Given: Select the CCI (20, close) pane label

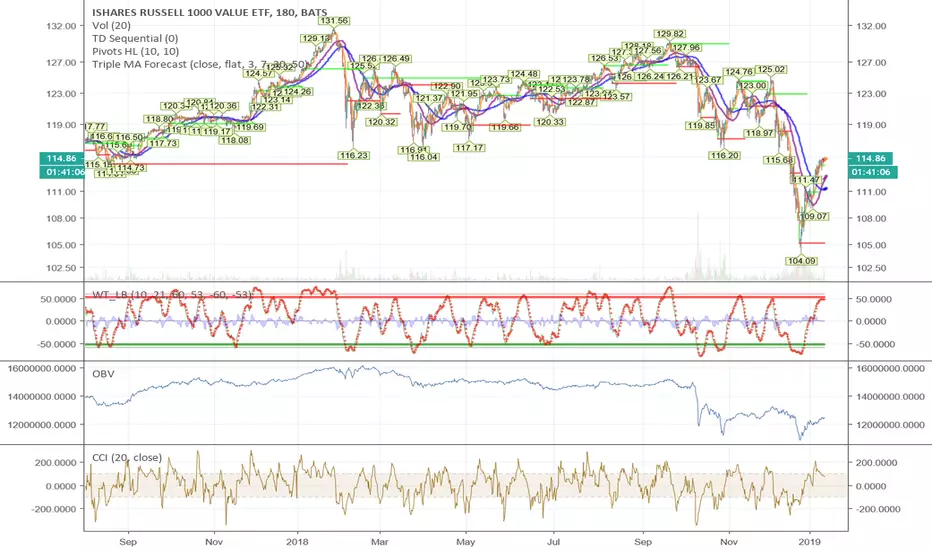Looking at the screenshot, I should [127, 457].
